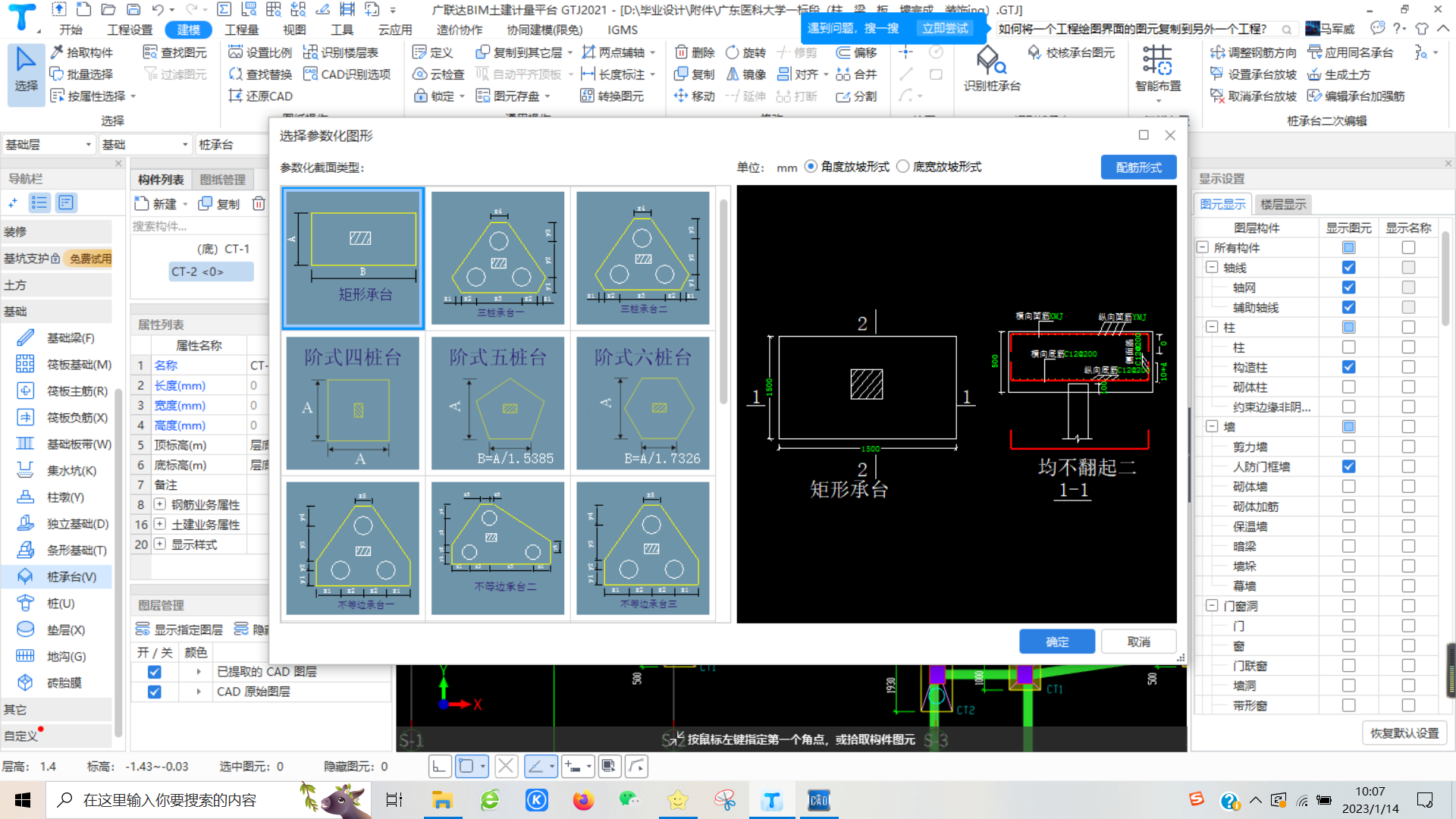This screenshot has height=819, width=1456.
Task: Click the 偏移 offset tool
Action: point(856,52)
